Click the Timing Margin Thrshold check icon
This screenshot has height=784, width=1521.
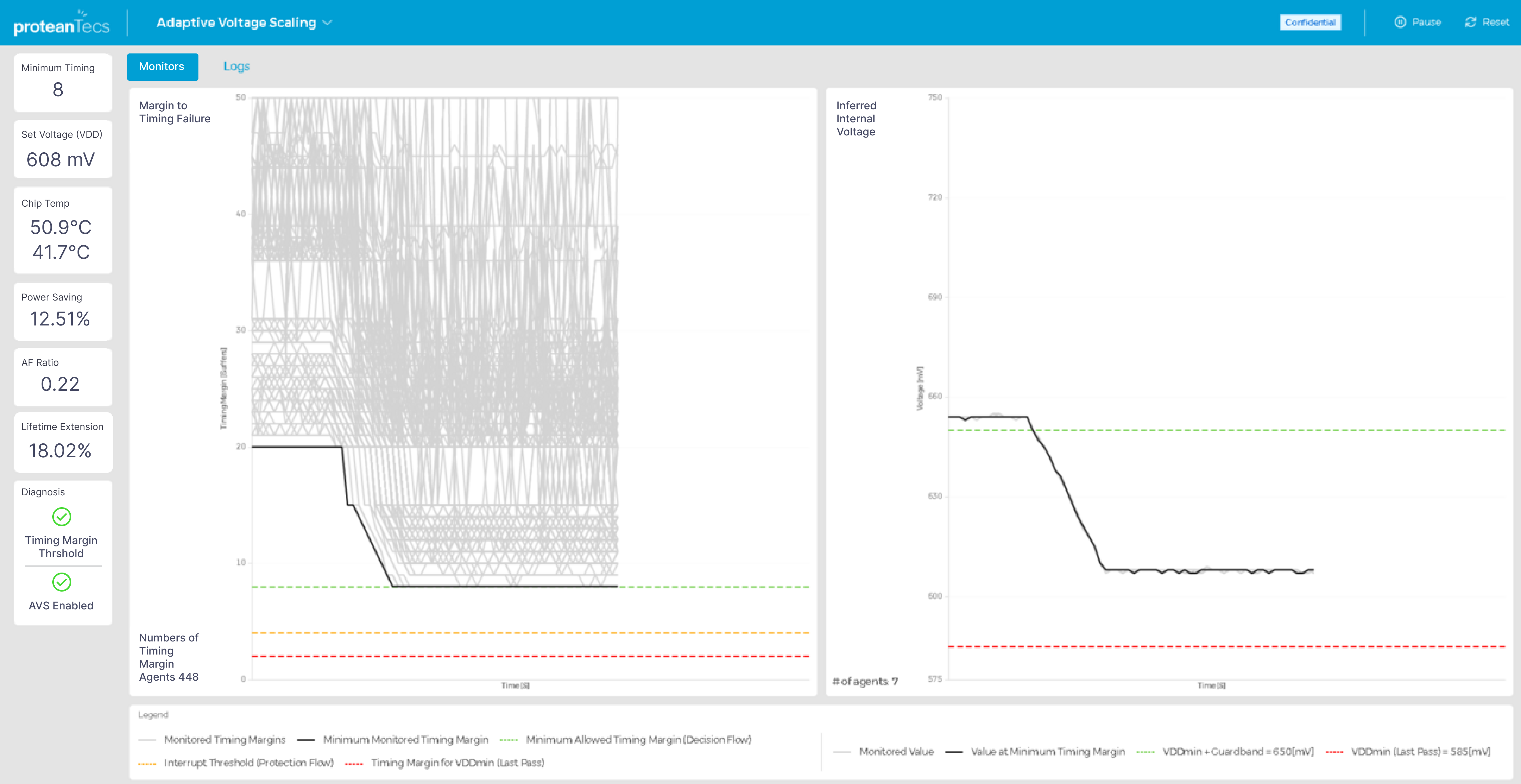[61, 516]
